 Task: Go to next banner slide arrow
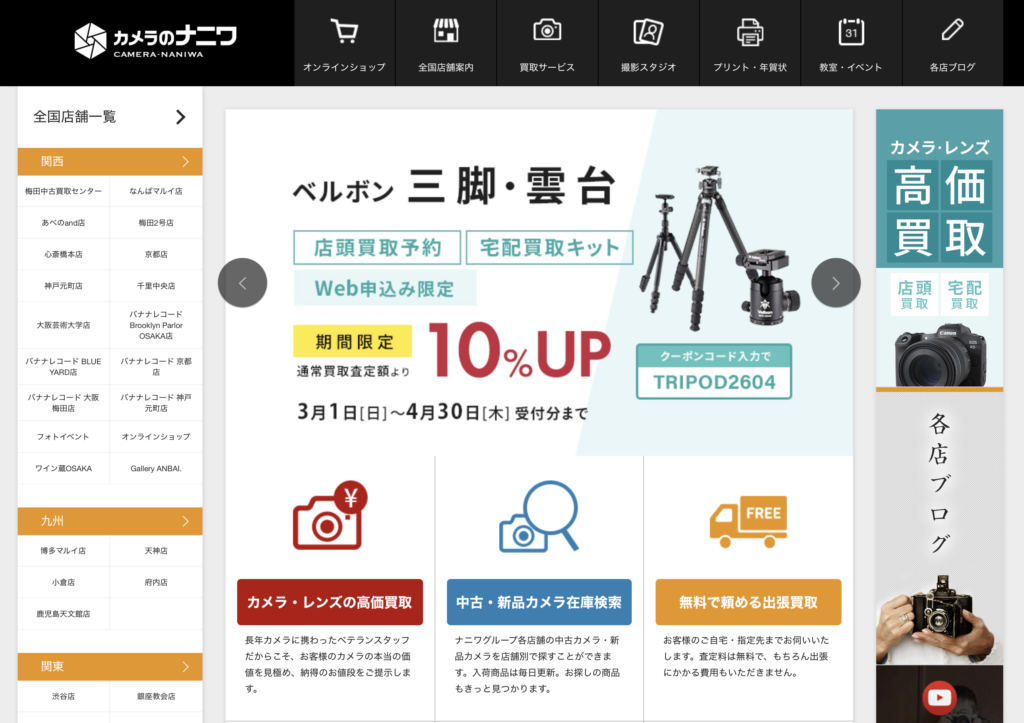[x=836, y=283]
